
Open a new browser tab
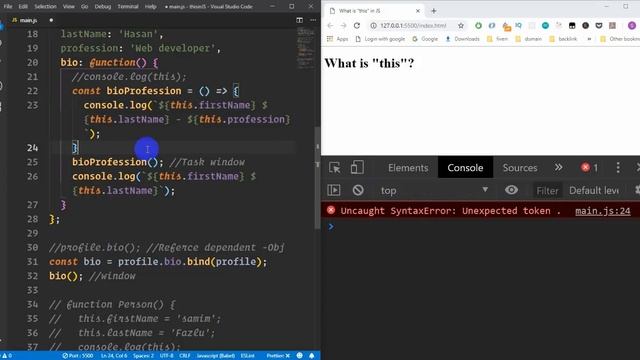434,11
